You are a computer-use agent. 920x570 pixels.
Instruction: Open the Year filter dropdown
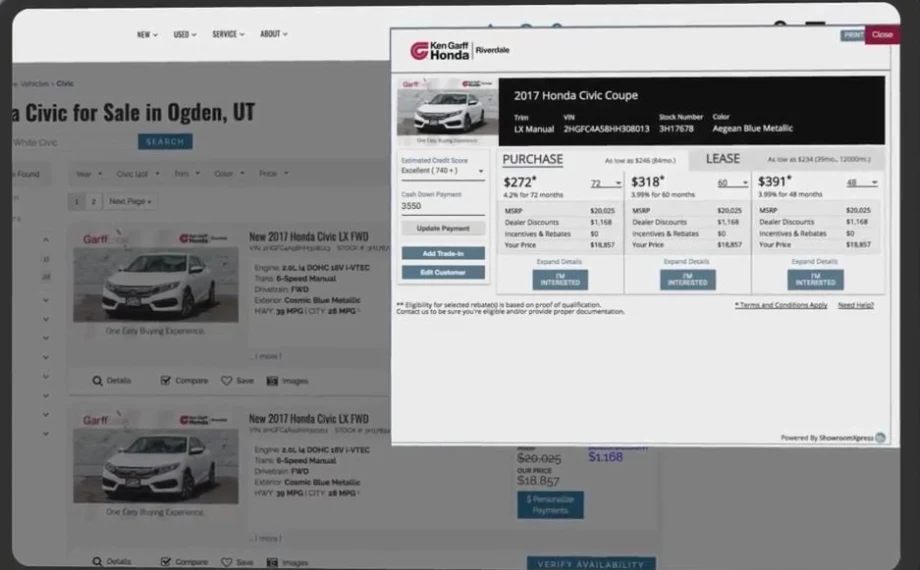tap(89, 174)
